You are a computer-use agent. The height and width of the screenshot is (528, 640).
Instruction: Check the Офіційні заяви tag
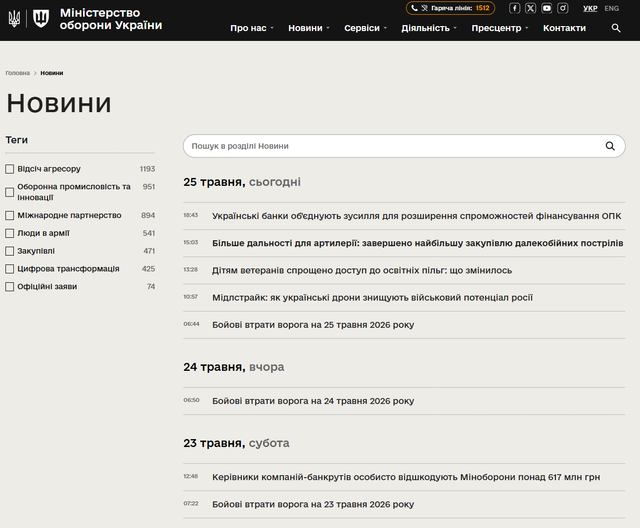click(x=9, y=287)
